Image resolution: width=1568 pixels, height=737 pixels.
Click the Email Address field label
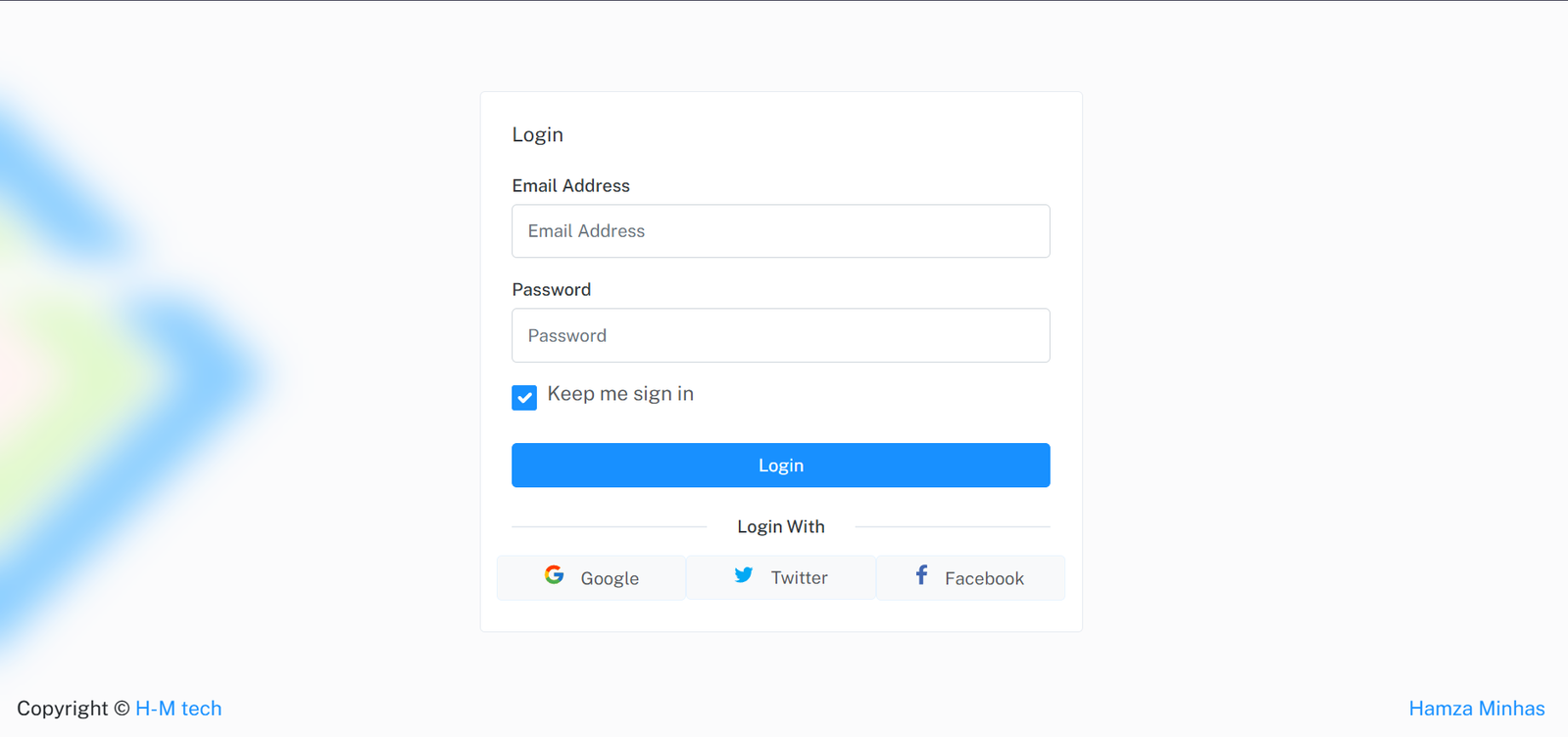[570, 186]
